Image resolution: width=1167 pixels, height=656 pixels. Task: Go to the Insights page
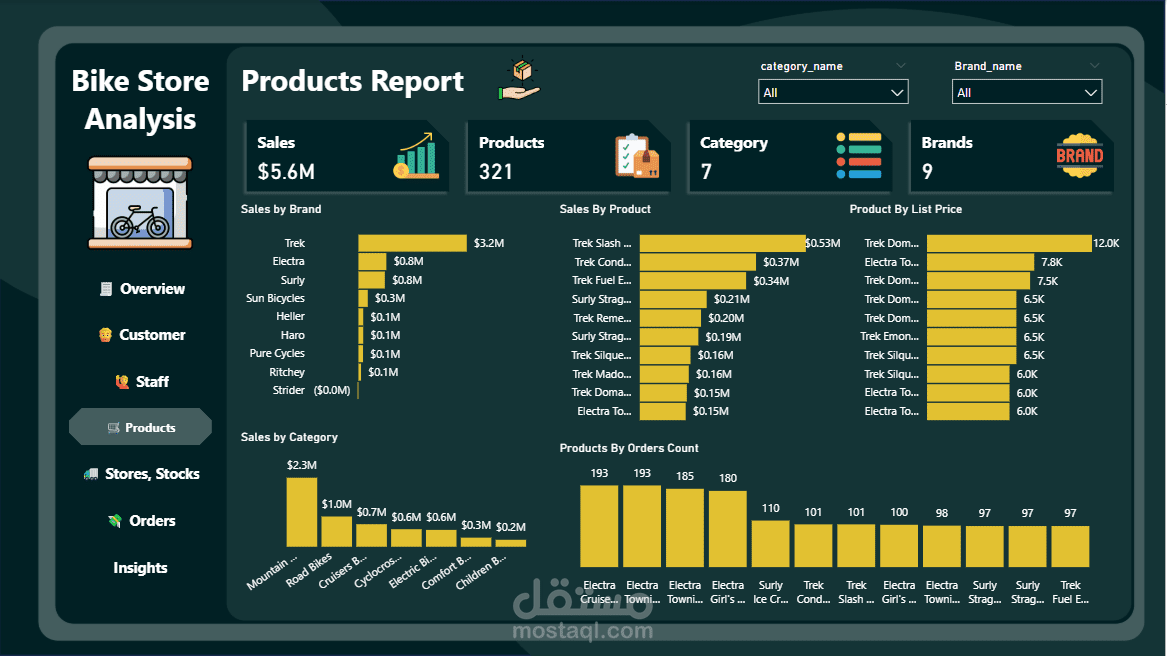pos(140,568)
